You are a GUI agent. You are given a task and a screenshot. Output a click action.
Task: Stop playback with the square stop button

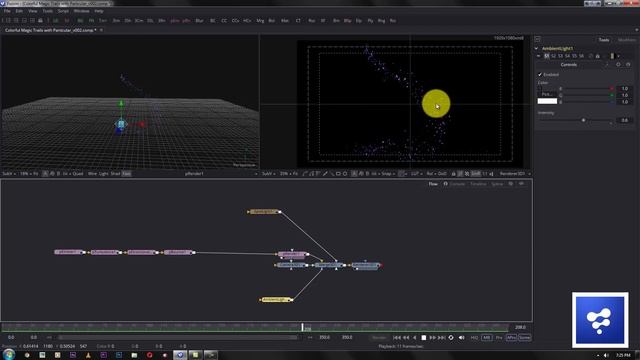424,338
